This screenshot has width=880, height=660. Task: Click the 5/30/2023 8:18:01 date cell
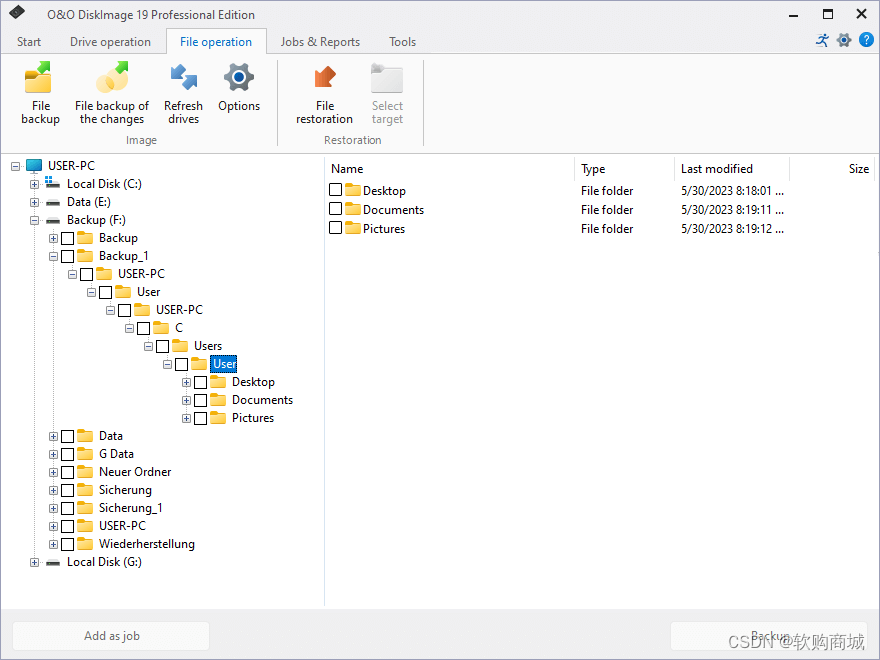click(732, 191)
